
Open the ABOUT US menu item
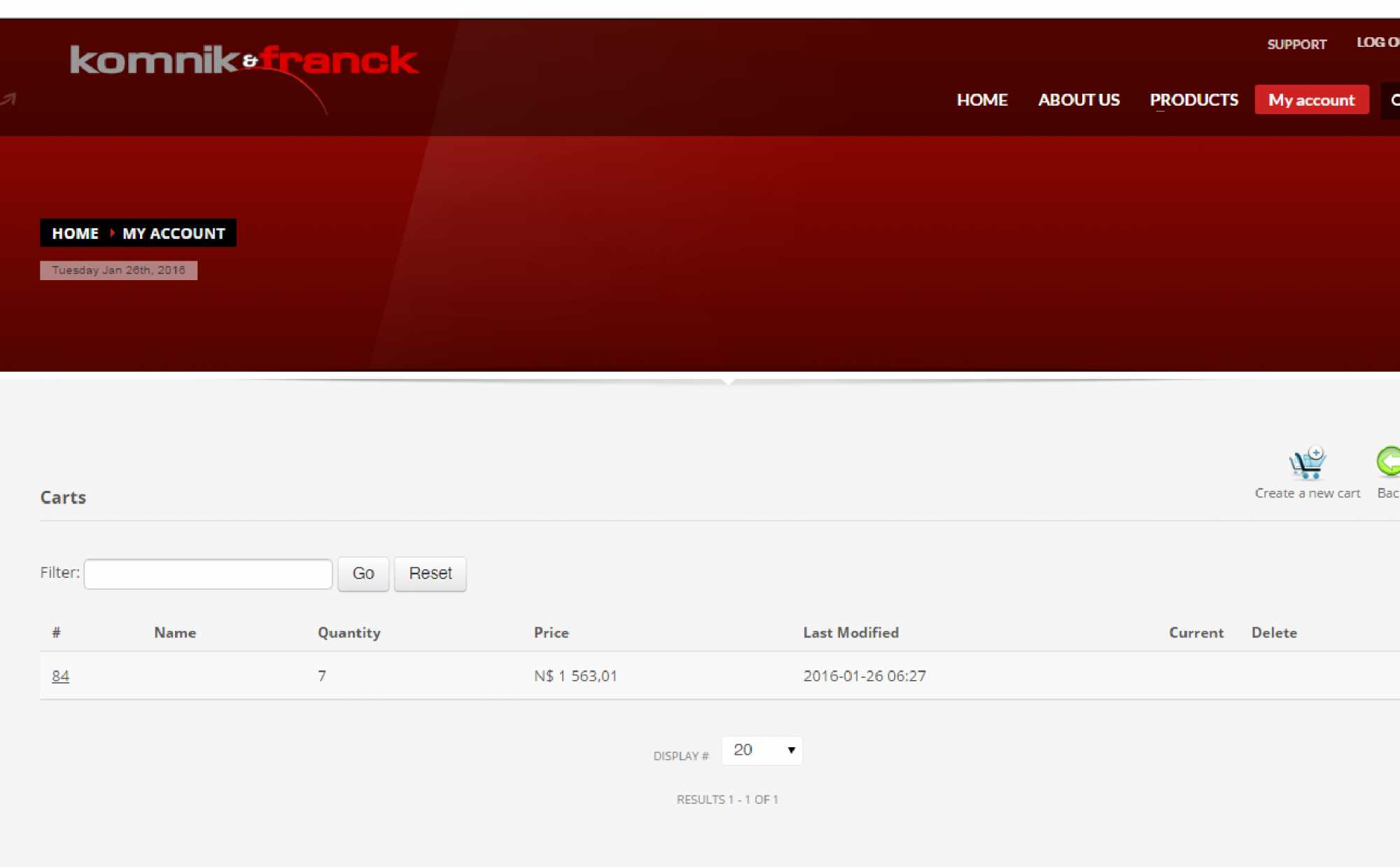click(1078, 100)
